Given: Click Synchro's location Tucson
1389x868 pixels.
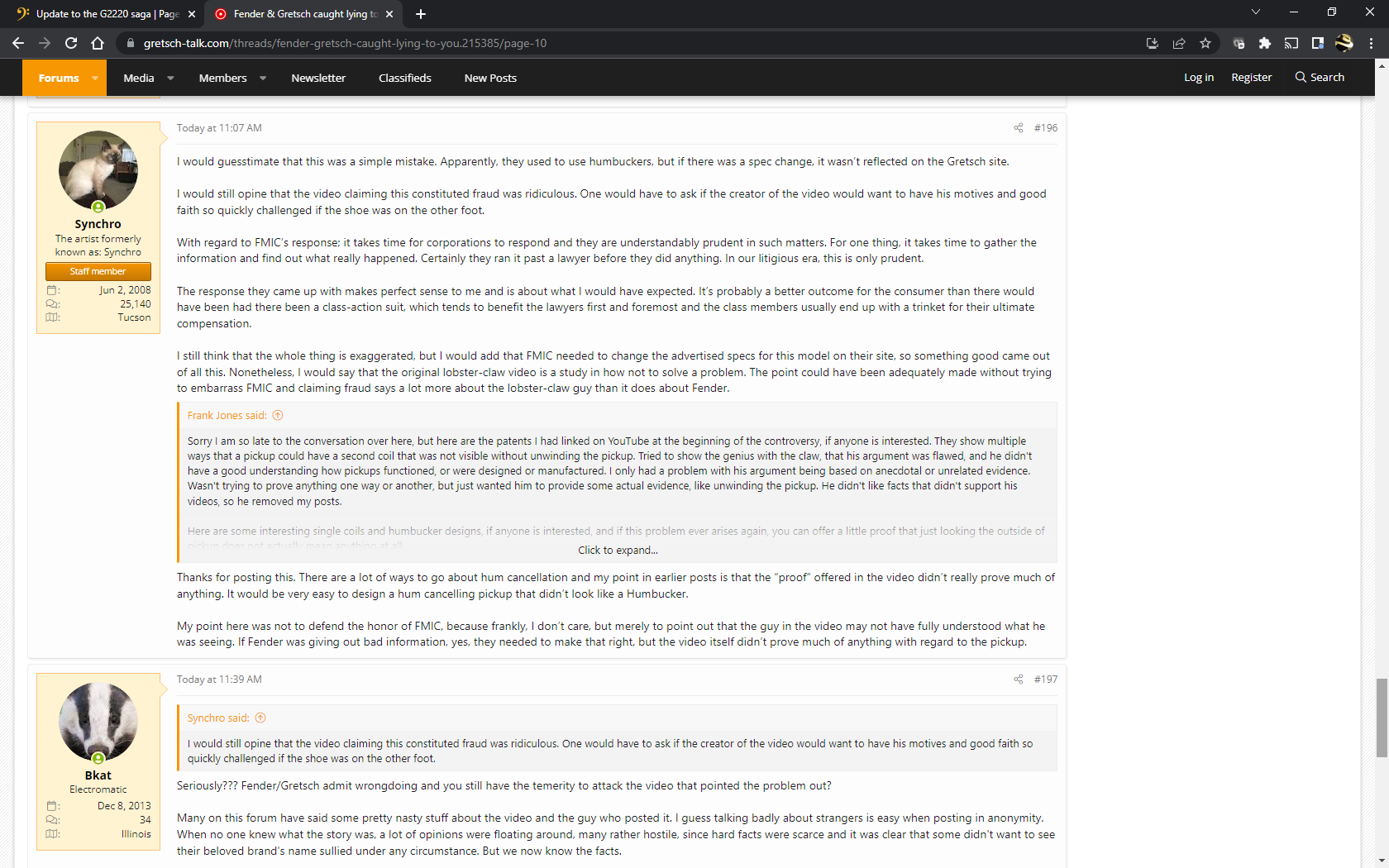Looking at the screenshot, I should pyautogui.click(x=134, y=317).
